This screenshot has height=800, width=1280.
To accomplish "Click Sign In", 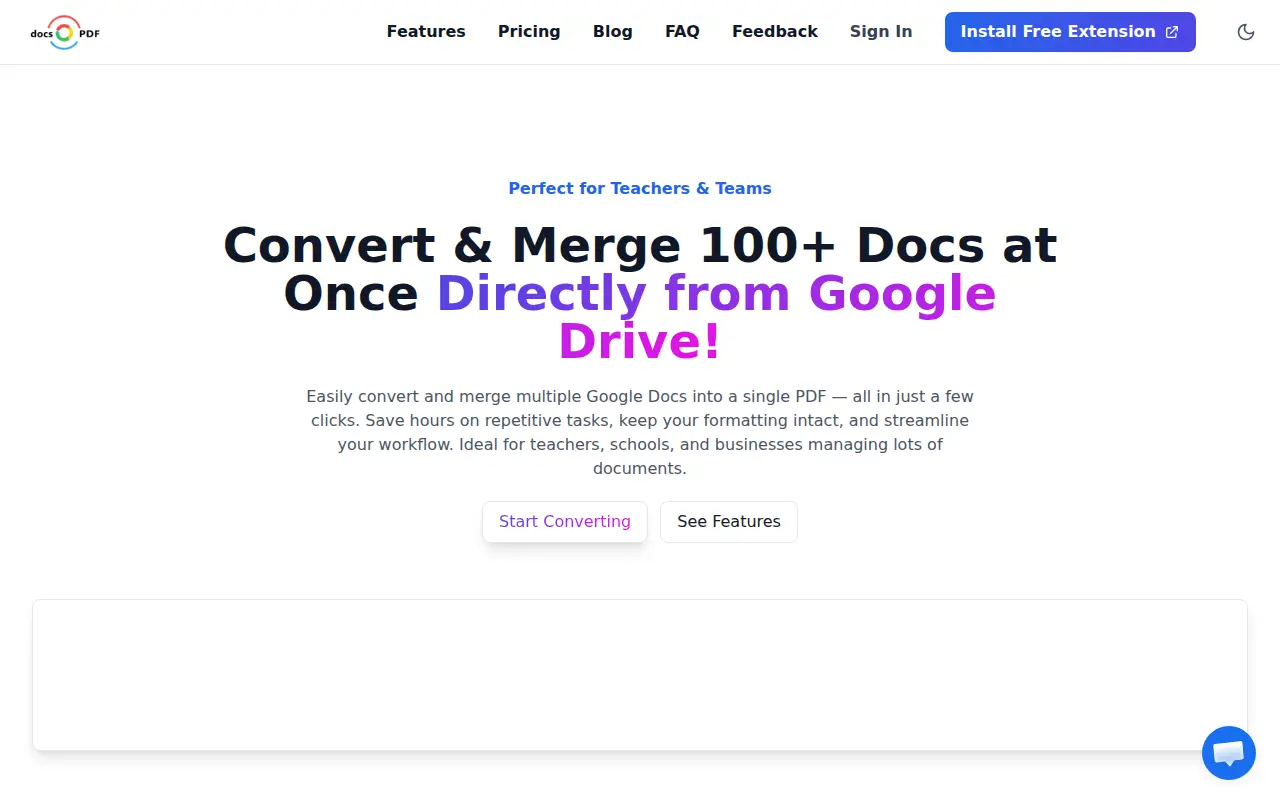I will [x=881, y=32].
